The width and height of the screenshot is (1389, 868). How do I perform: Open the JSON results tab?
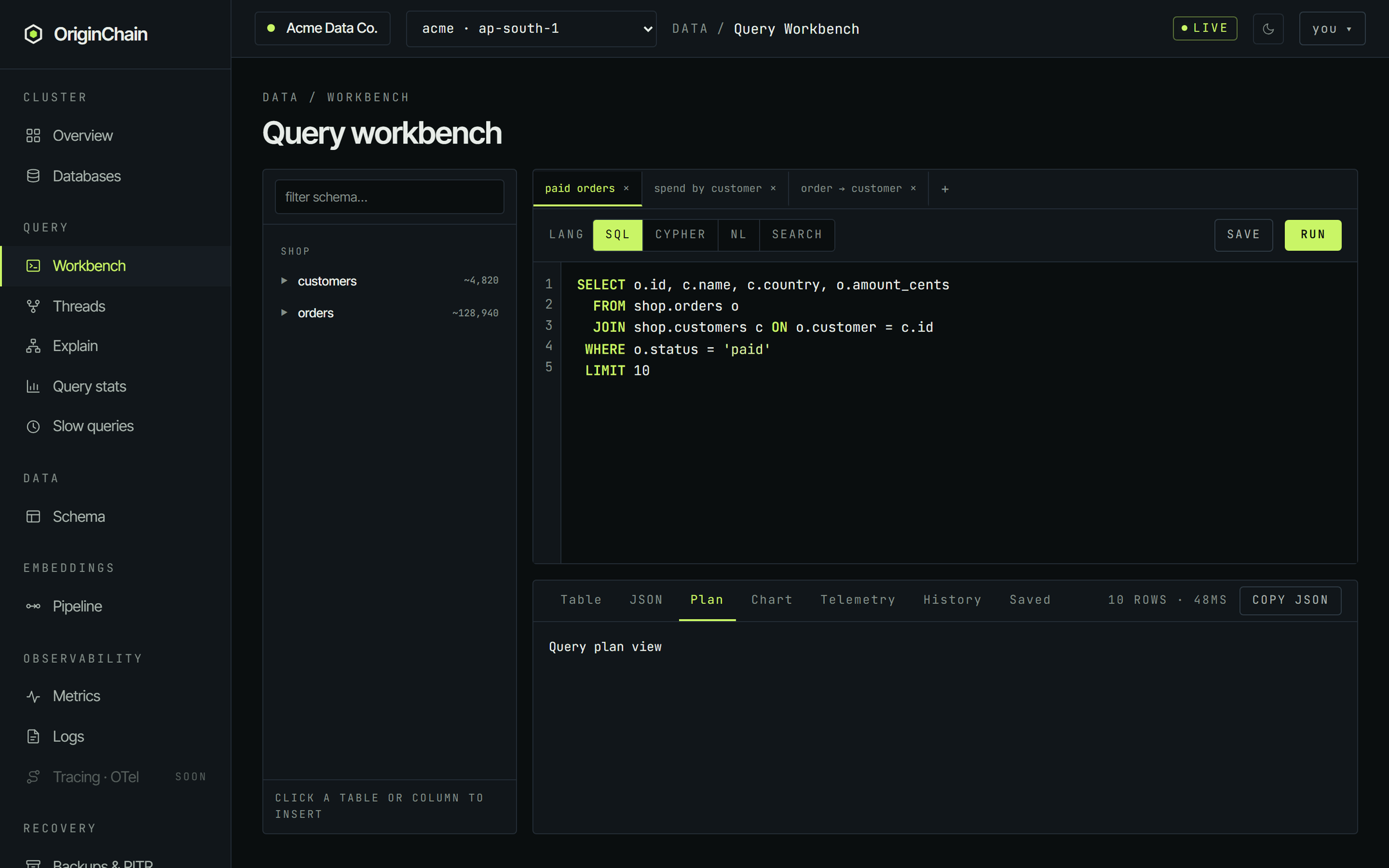click(x=646, y=600)
